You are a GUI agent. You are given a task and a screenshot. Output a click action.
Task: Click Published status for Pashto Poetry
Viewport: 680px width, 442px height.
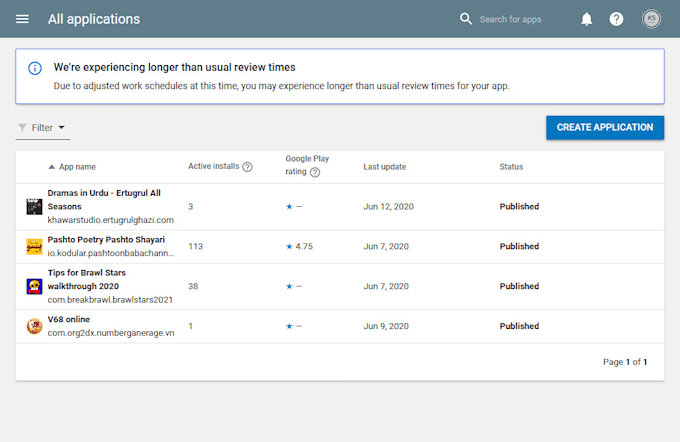pos(519,246)
